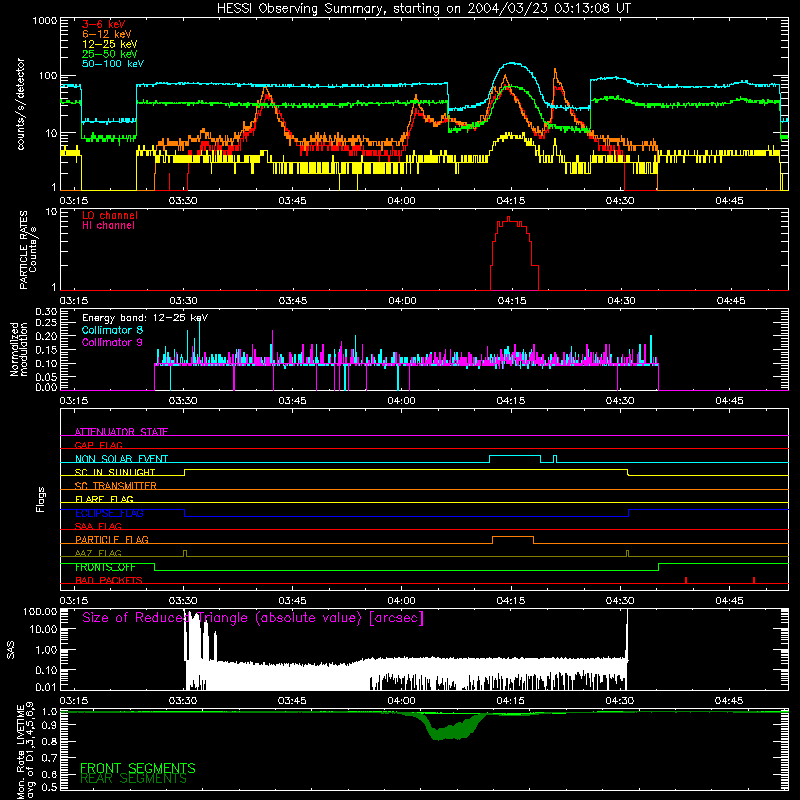Click the wide raised NON SOLAR EVENT segment
800x800 pixels.
pos(515,456)
